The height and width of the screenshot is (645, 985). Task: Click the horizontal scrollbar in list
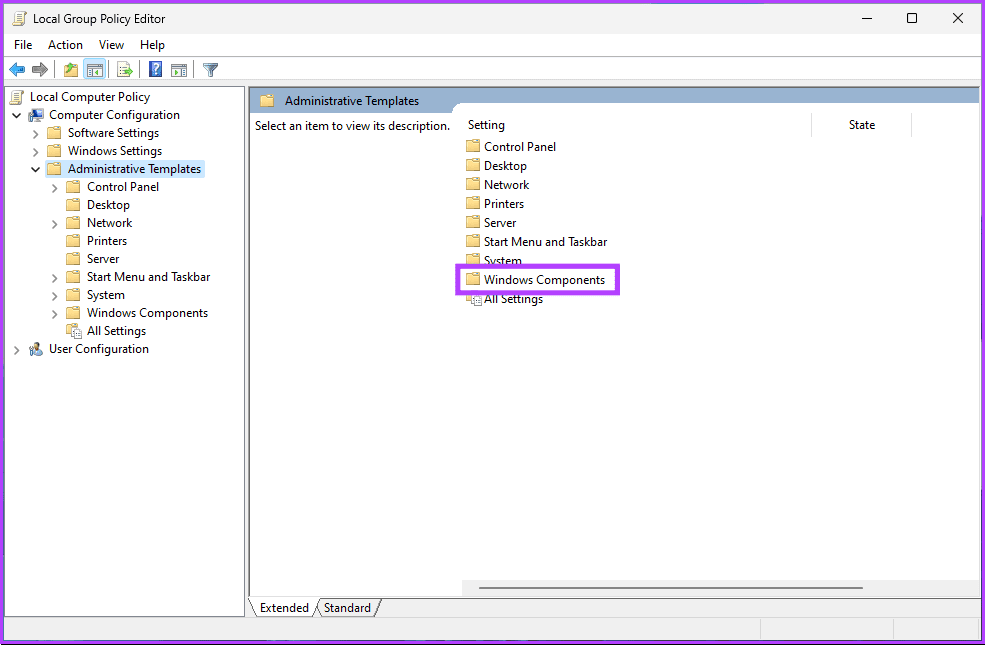click(670, 588)
